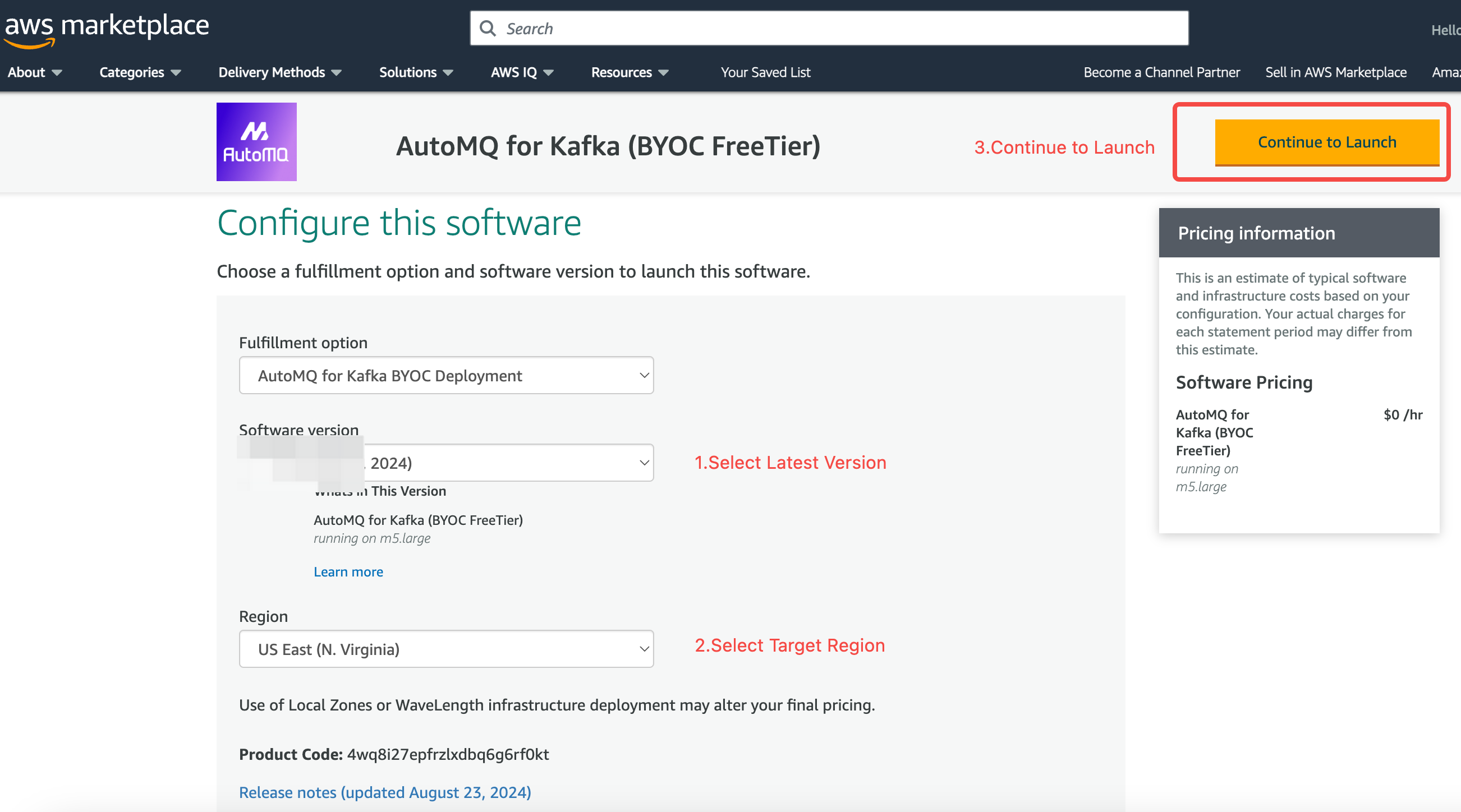Click into the Search input field
Viewport: 1461px width, 812px height.
point(839,29)
